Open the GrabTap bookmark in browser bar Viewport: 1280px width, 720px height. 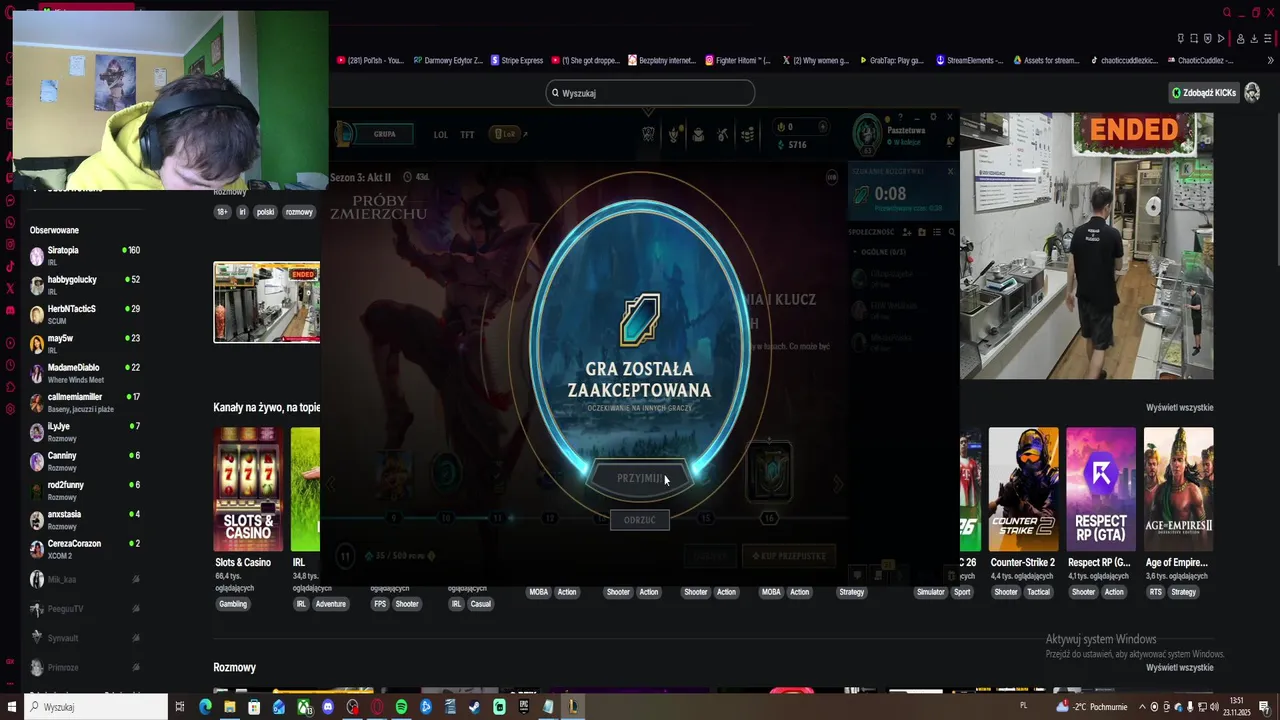pyautogui.click(x=891, y=60)
